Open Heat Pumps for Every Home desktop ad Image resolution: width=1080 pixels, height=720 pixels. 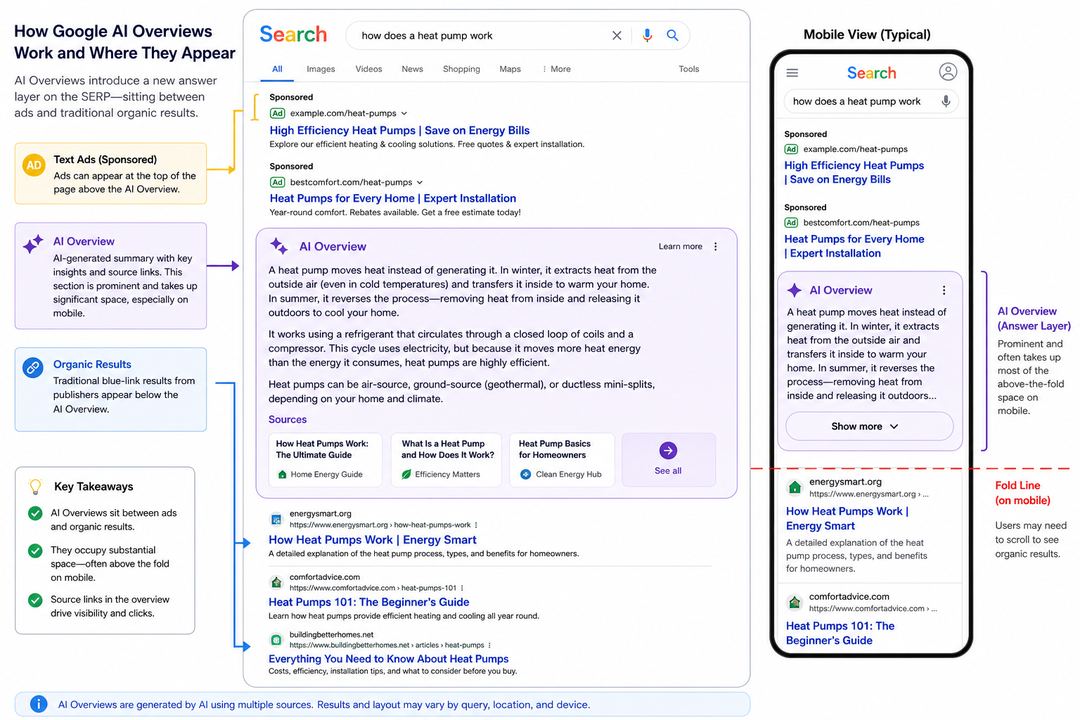(393, 198)
